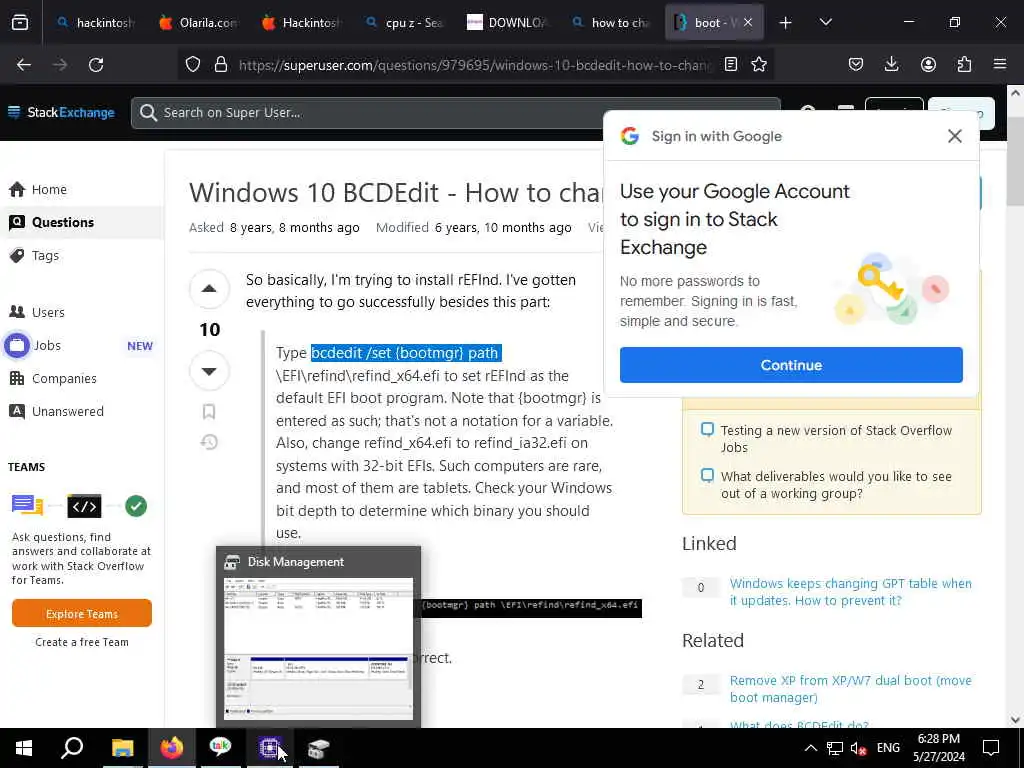The width and height of the screenshot is (1024, 768).
Task: Open 'What deliverables would you like to see' post
Action: [x=836, y=485]
